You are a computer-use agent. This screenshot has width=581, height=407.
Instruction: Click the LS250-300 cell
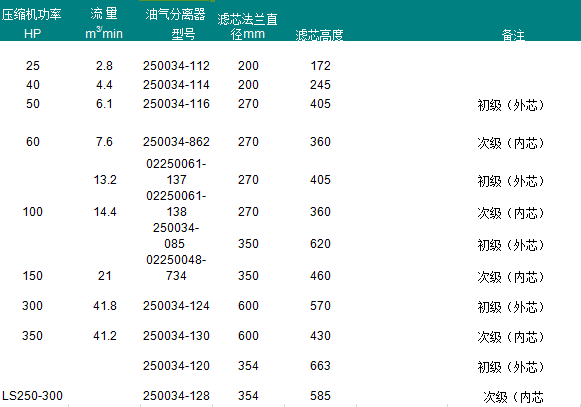click(x=32, y=396)
